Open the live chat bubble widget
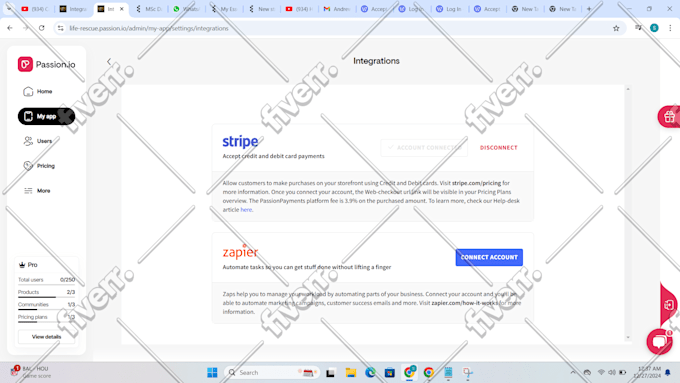680x383 pixels. pos(660,341)
